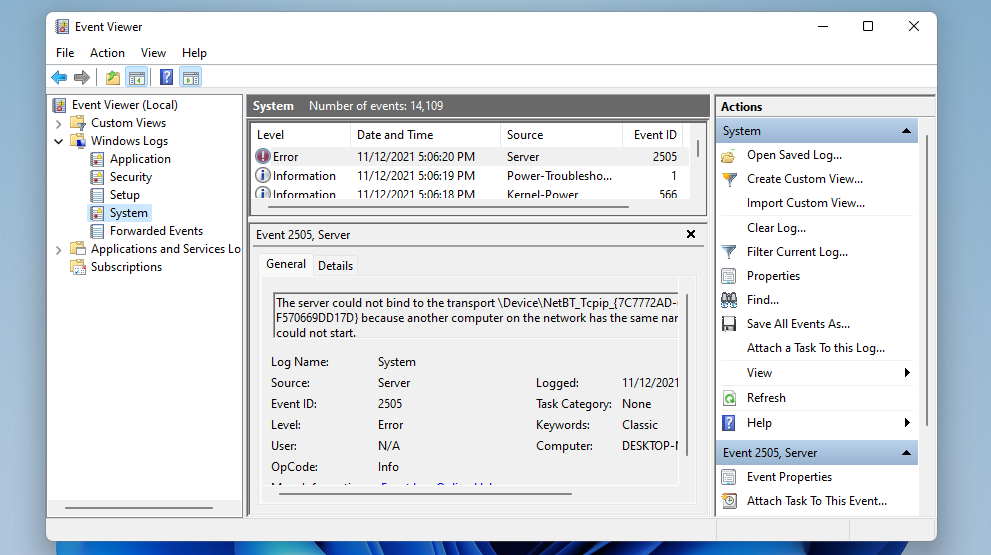Open the Help menu in menu bar
The image size is (991, 555).
(195, 53)
